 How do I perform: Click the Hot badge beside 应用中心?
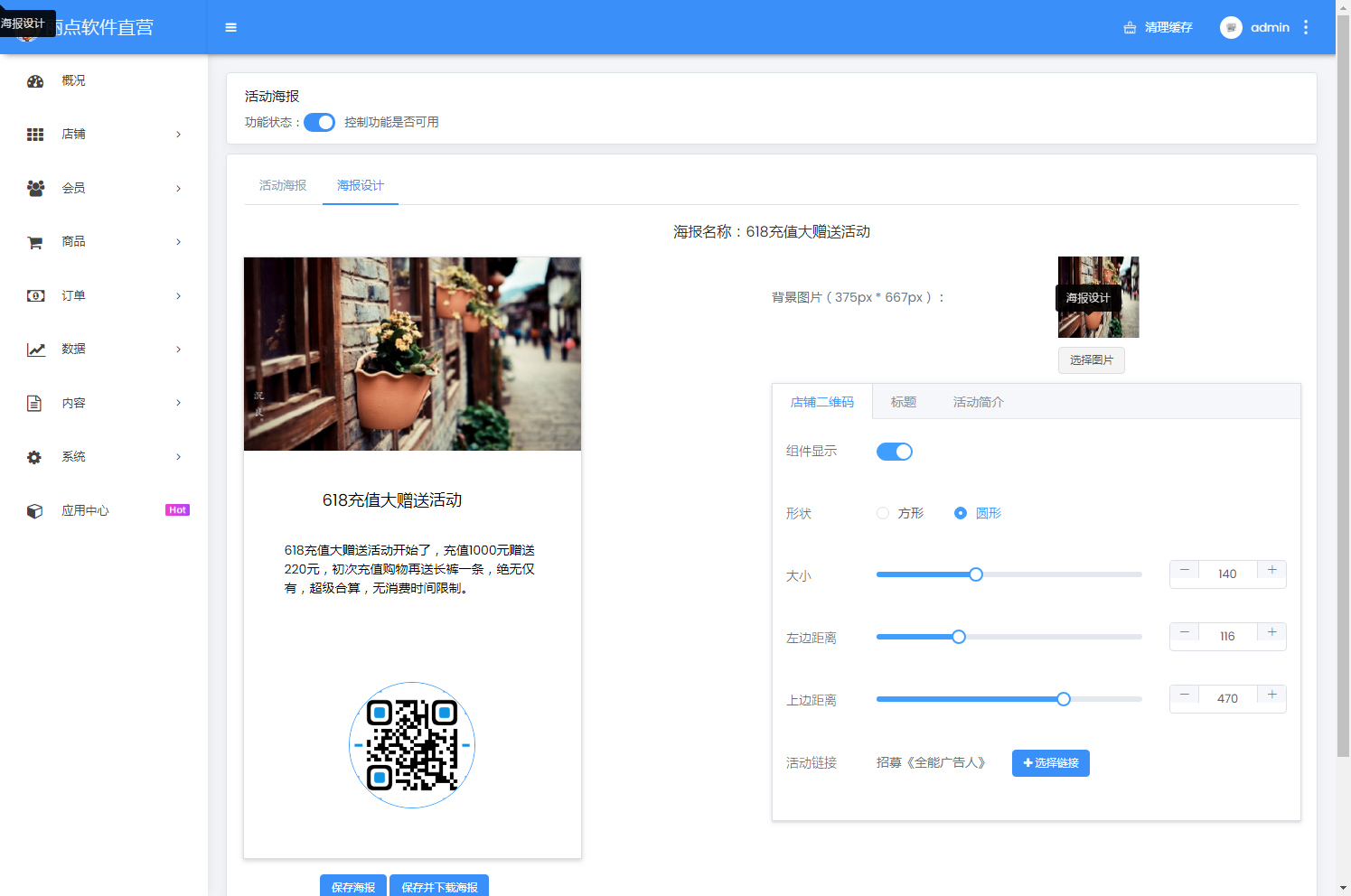coord(177,510)
